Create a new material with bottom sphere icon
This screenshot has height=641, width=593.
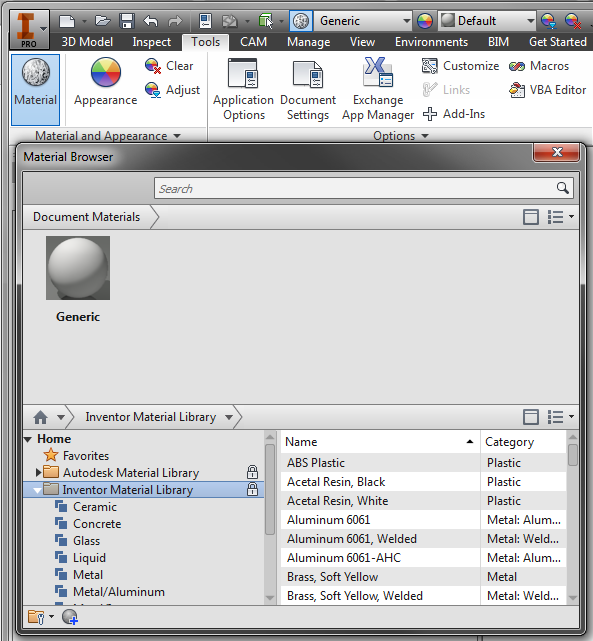tap(70, 617)
